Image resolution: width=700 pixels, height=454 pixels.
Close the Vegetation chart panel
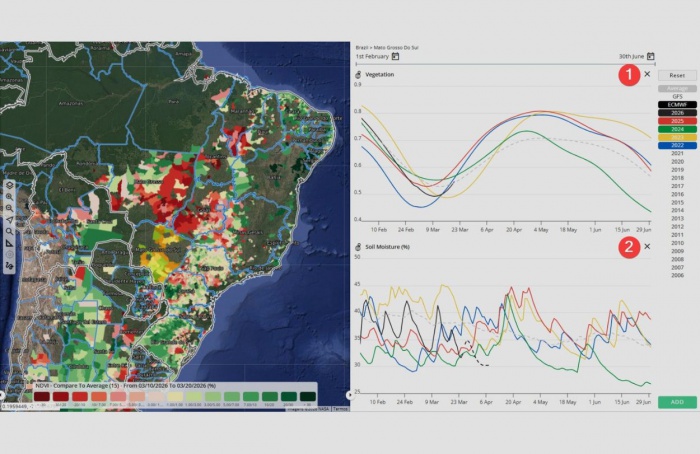[647, 74]
